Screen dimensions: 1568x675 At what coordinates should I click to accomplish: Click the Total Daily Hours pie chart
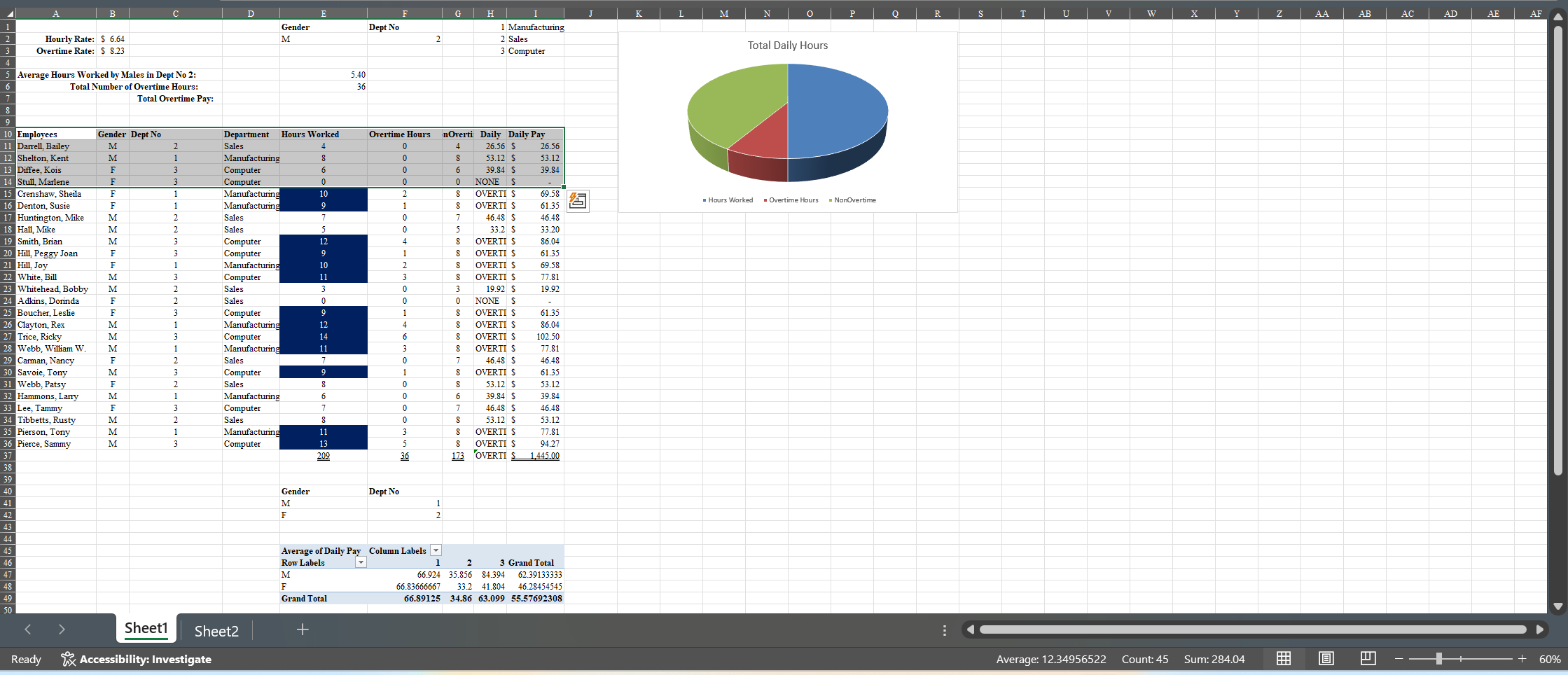(787, 123)
